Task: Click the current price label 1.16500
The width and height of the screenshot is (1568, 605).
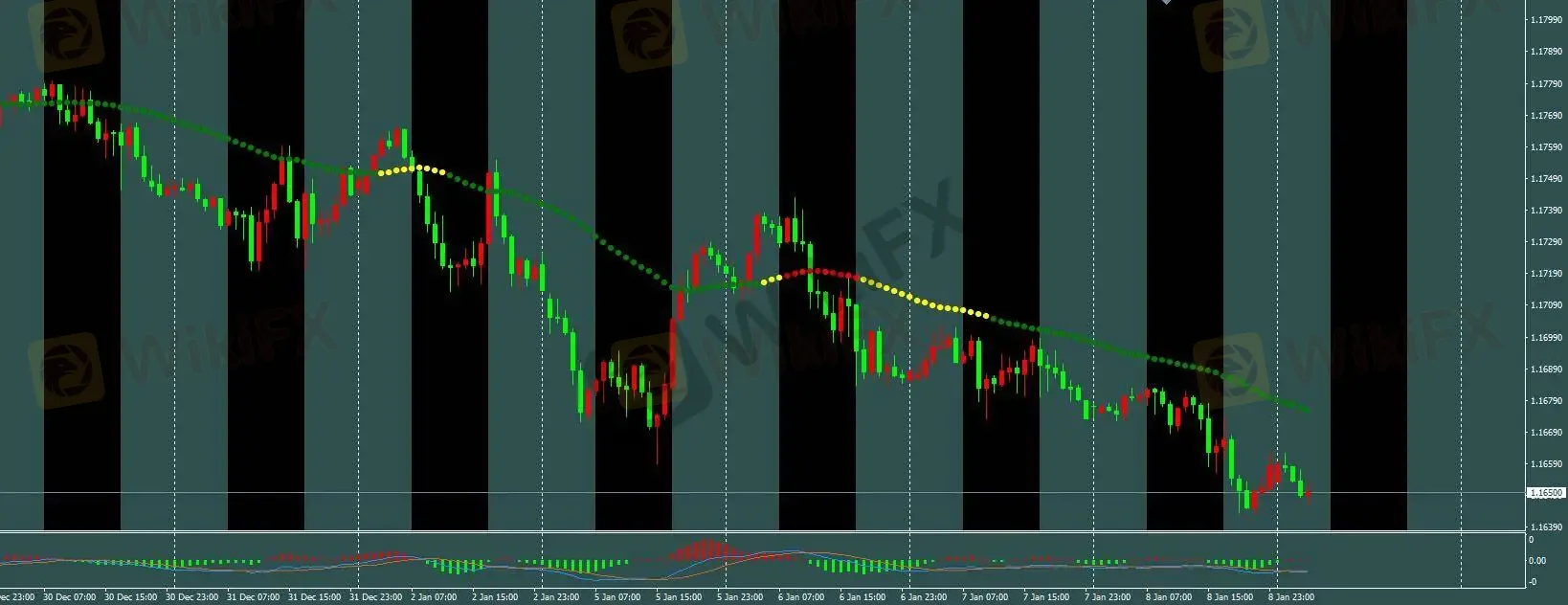Action: pos(1545,493)
